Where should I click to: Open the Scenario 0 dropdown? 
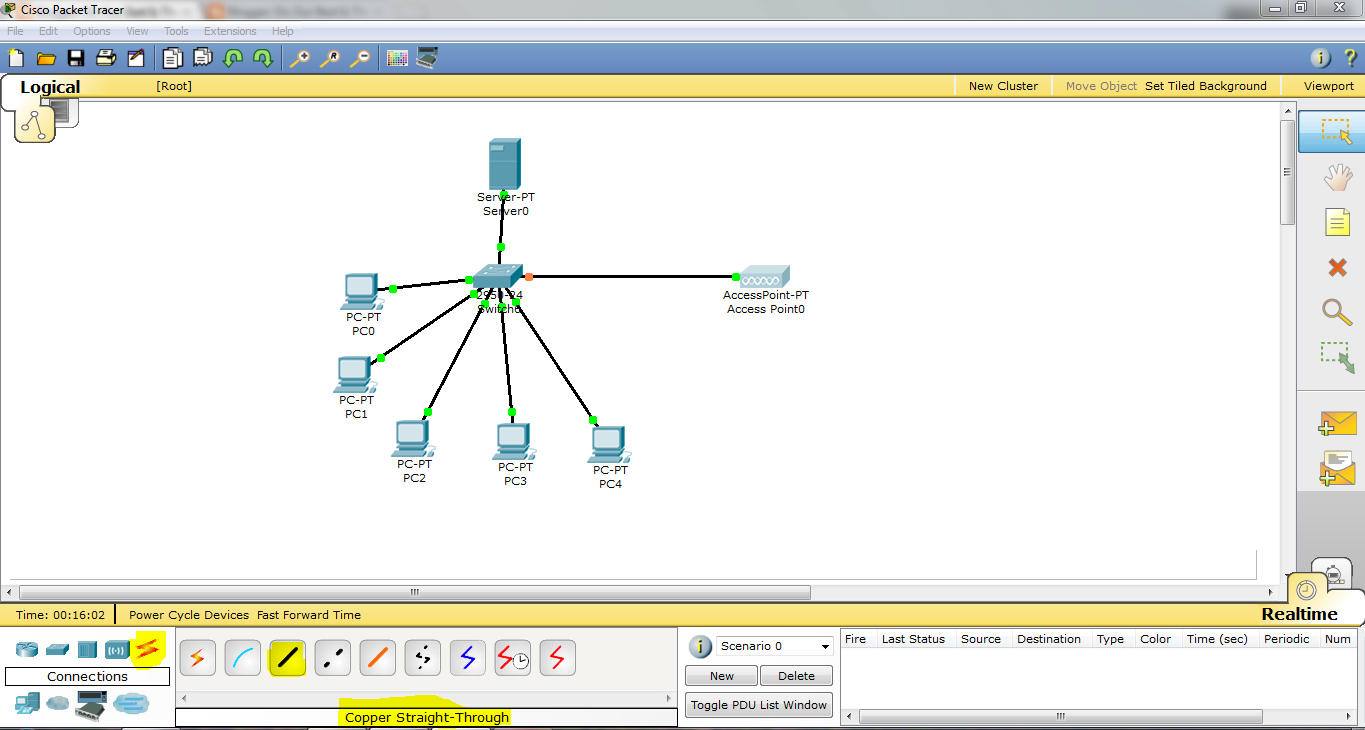pos(775,646)
